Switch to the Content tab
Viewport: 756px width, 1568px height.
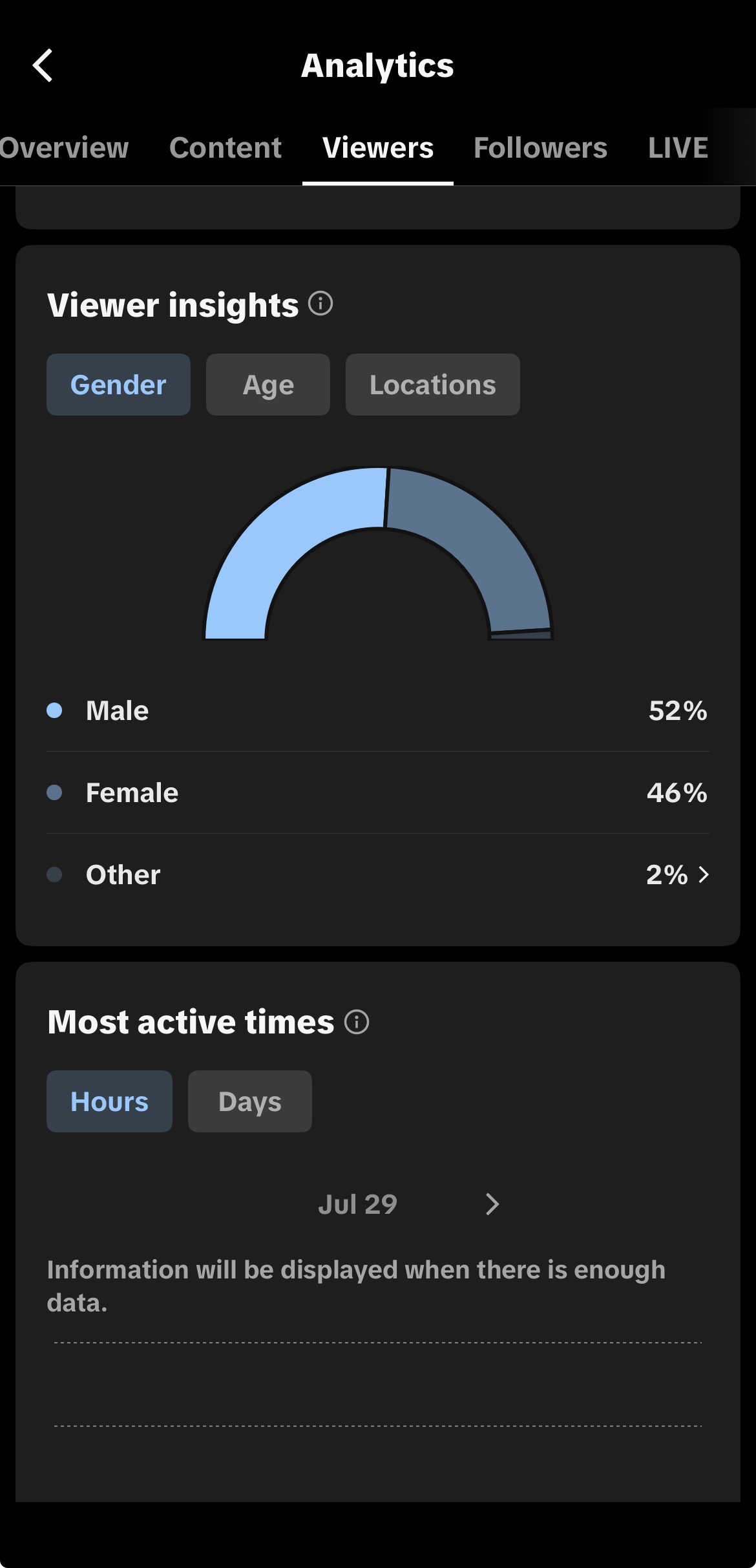(226, 148)
